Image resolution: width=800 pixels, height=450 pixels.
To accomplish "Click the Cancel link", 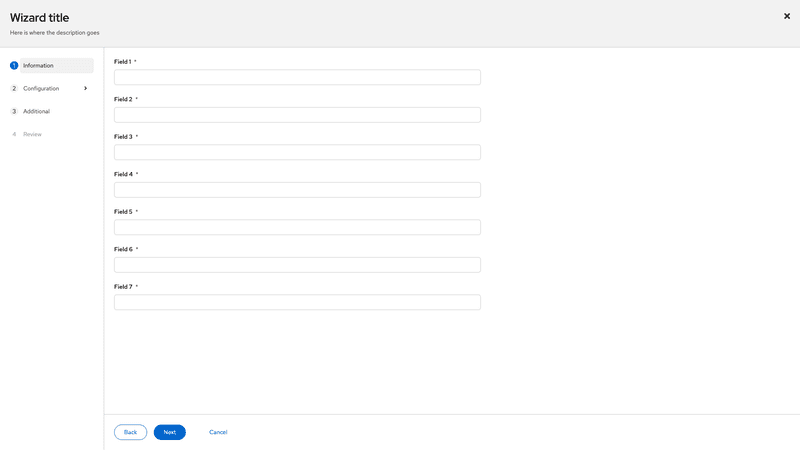I will point(218,432).
